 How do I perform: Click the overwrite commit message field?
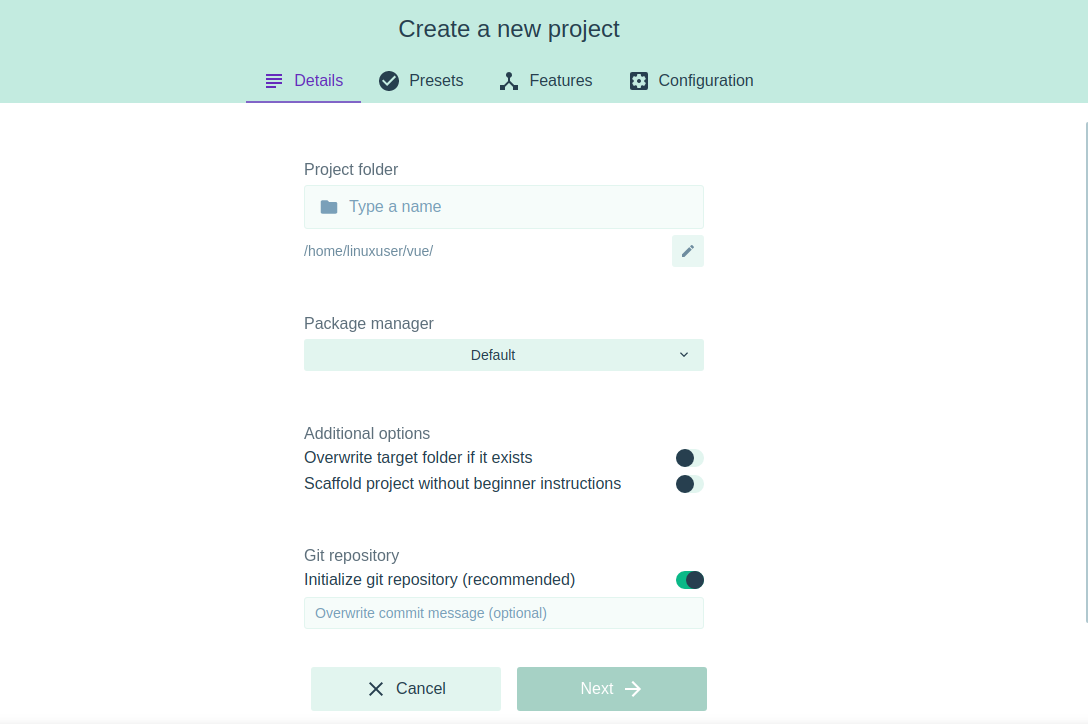click(504, 613)
